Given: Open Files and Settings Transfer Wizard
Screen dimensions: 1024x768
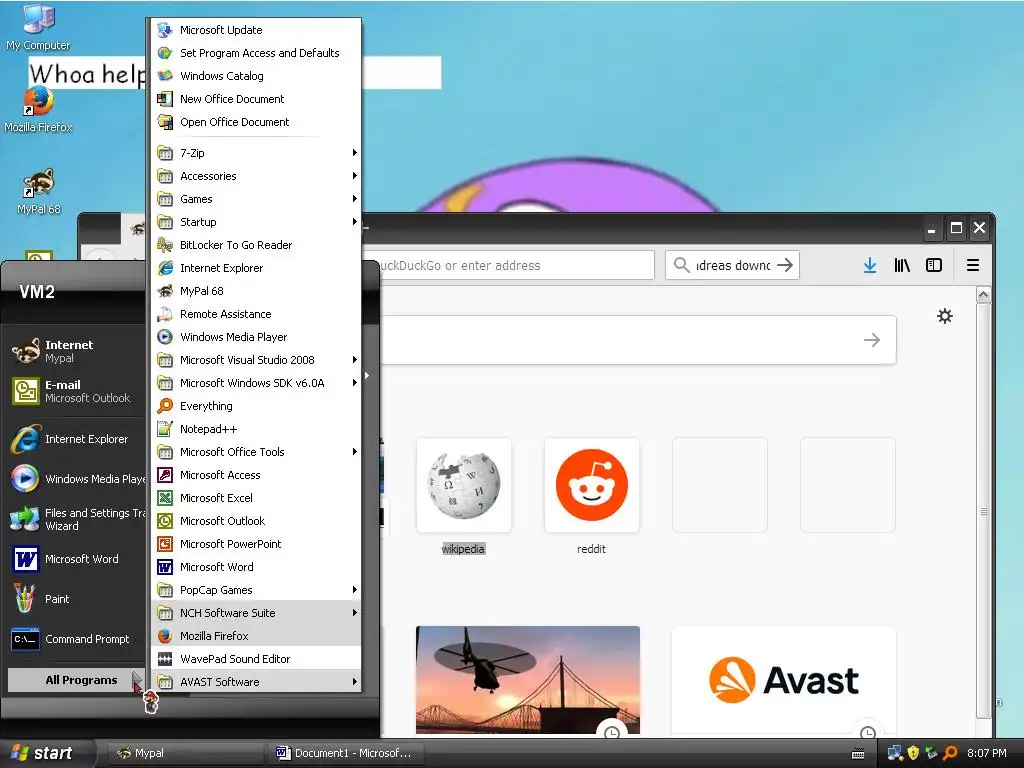Looking at the screenshot, I should tap(76, 519).
